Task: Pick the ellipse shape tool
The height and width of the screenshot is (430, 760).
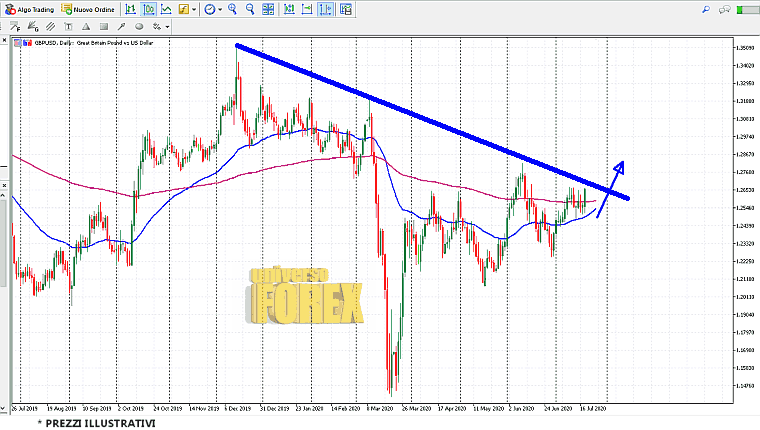Action: 140,27
